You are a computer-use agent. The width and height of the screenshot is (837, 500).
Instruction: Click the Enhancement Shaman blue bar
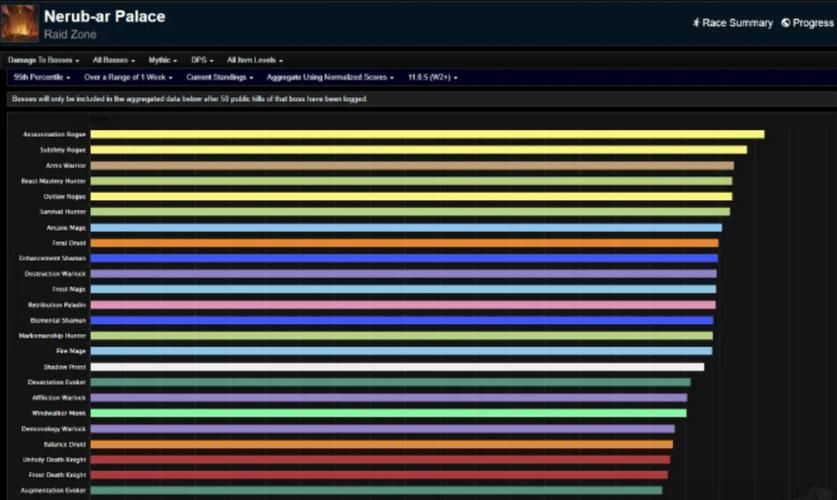pos(404,258)
